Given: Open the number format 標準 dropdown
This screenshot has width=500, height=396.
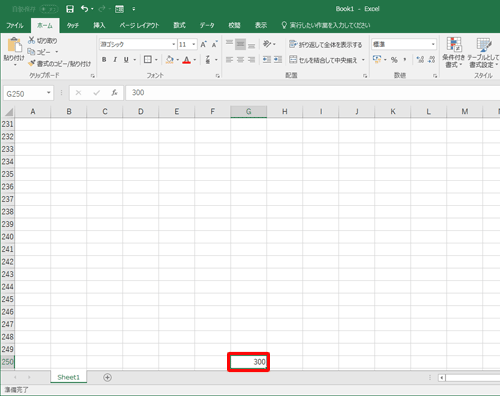Looking at the screenshot, I should pos(433,44).
